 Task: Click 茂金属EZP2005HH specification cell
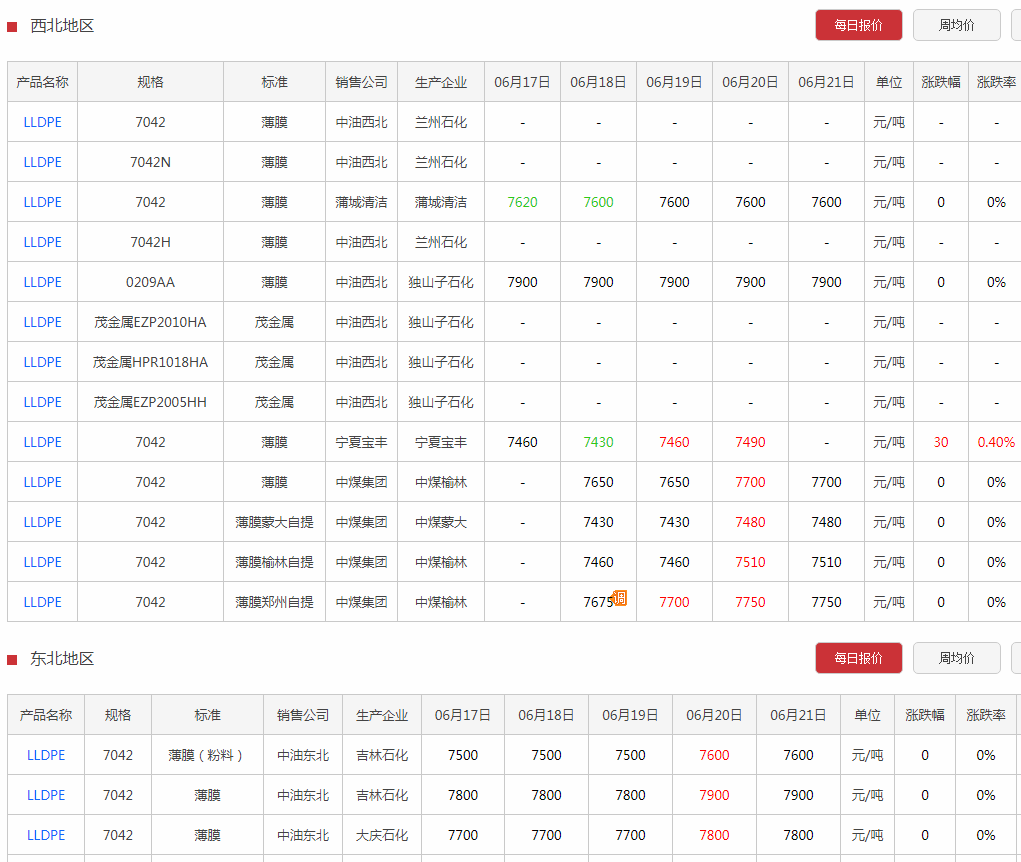coord(150,402)
